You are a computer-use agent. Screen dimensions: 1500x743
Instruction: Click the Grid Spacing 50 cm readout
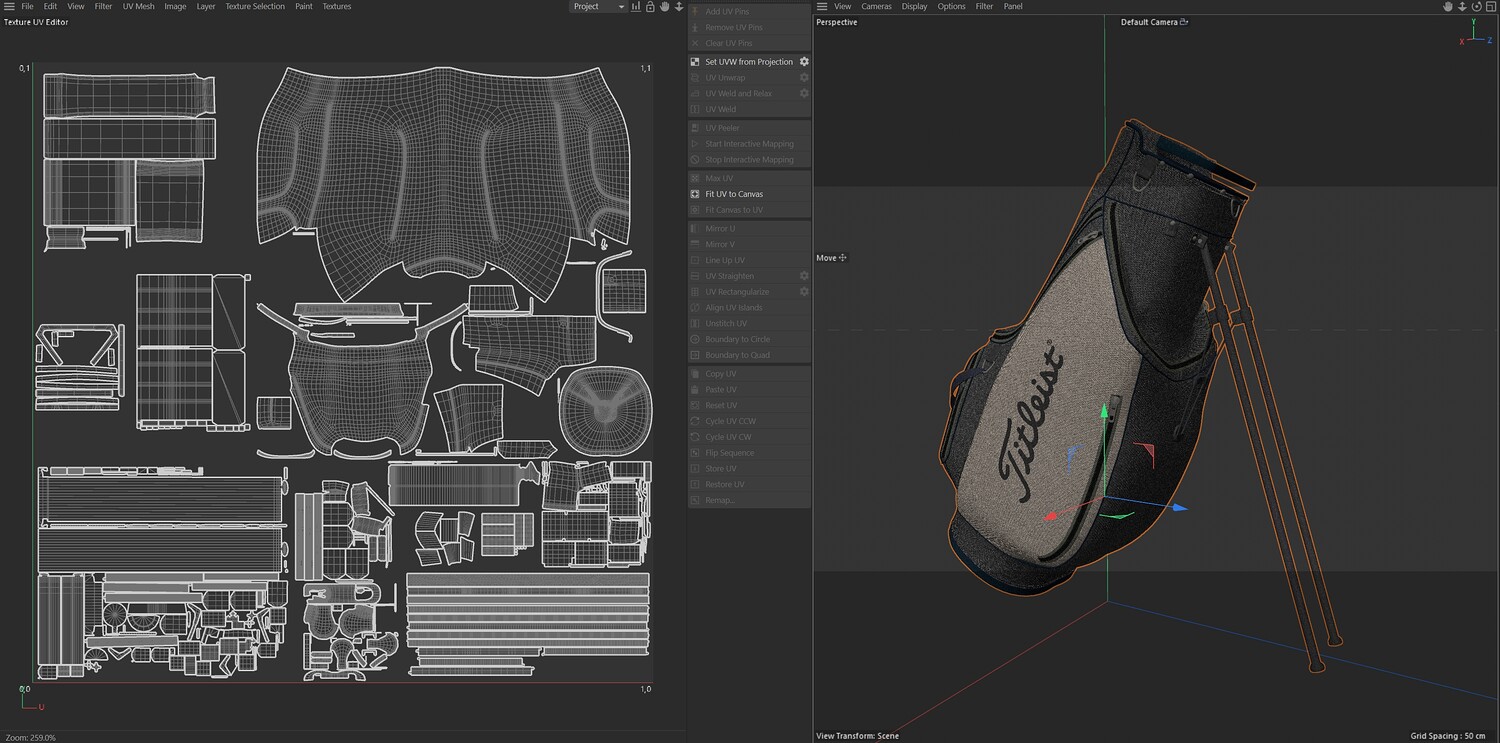pyautogui.click(x=1448, y=736)
